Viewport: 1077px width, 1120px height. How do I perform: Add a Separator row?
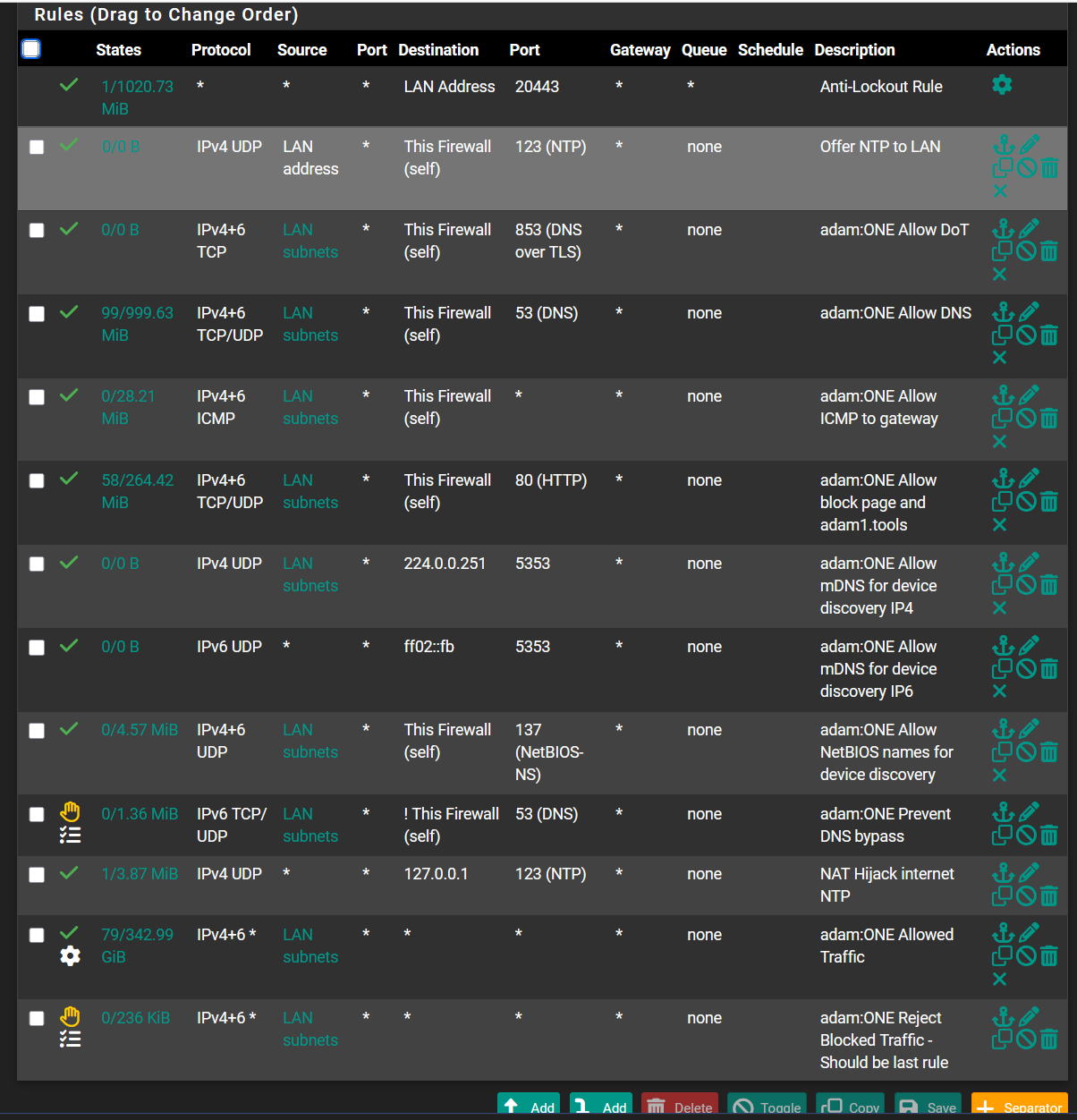click(1019, 1109)
